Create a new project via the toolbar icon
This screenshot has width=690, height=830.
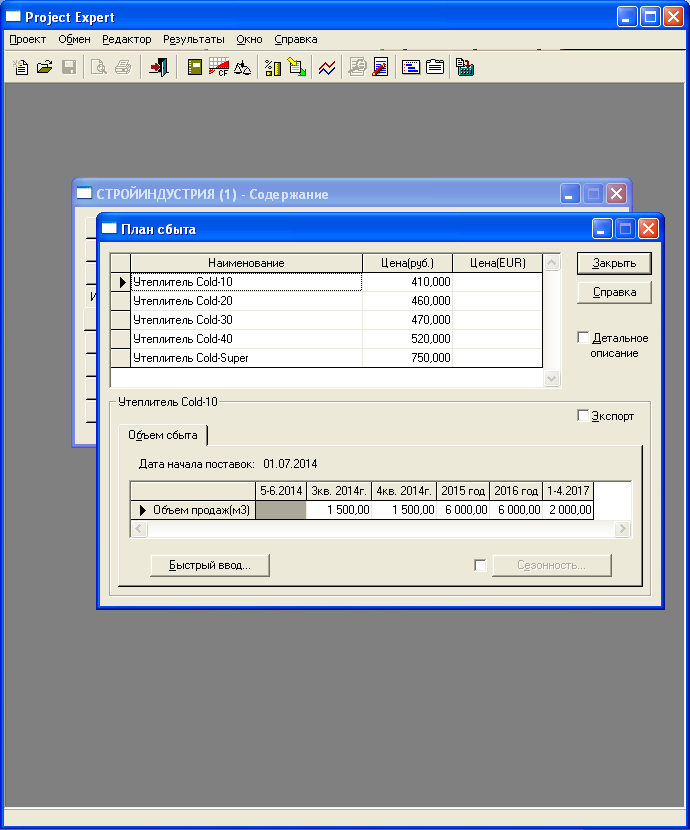coord(21,67)
